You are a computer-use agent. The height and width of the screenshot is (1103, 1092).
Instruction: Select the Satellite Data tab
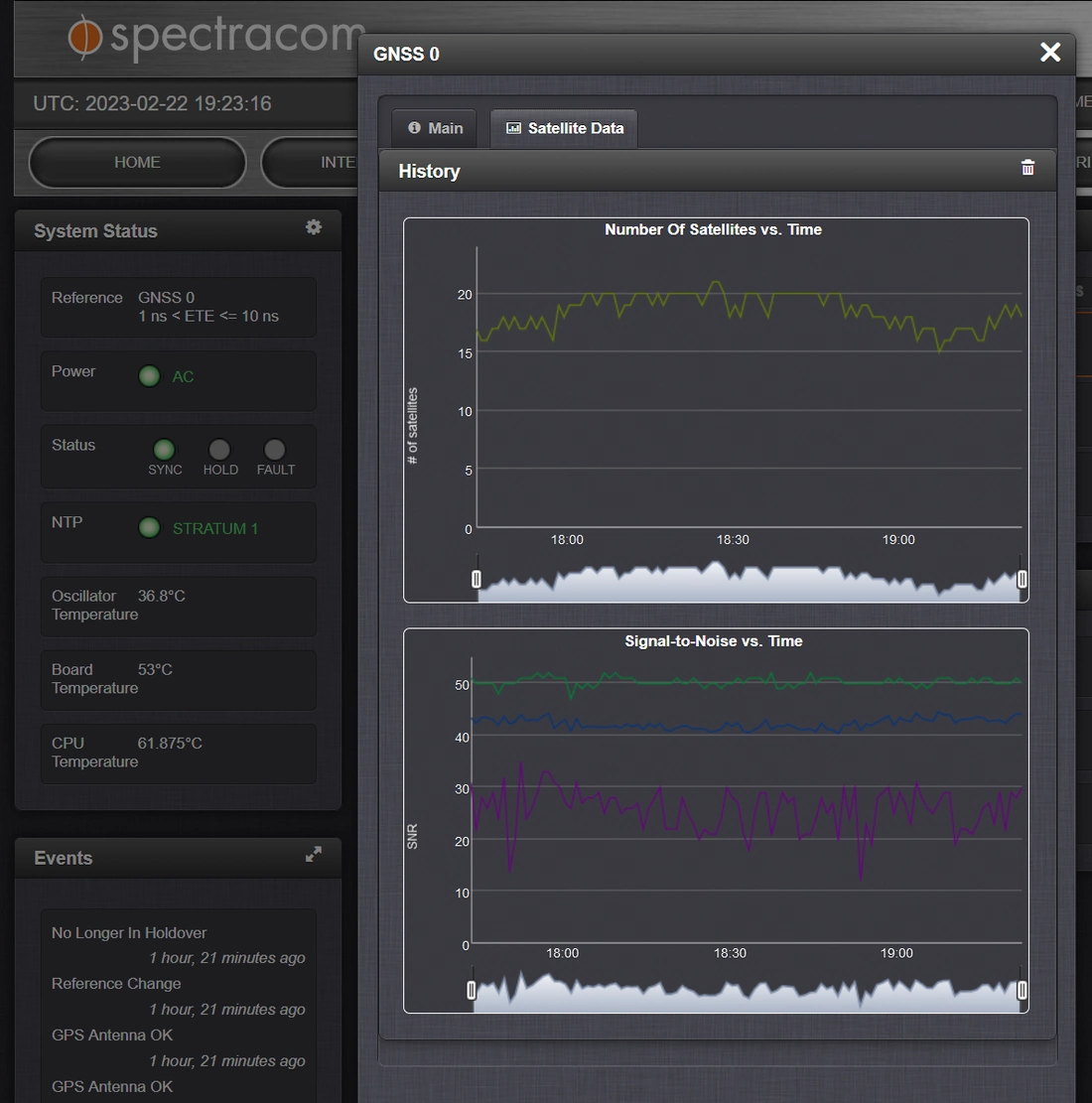coord(564,129)
